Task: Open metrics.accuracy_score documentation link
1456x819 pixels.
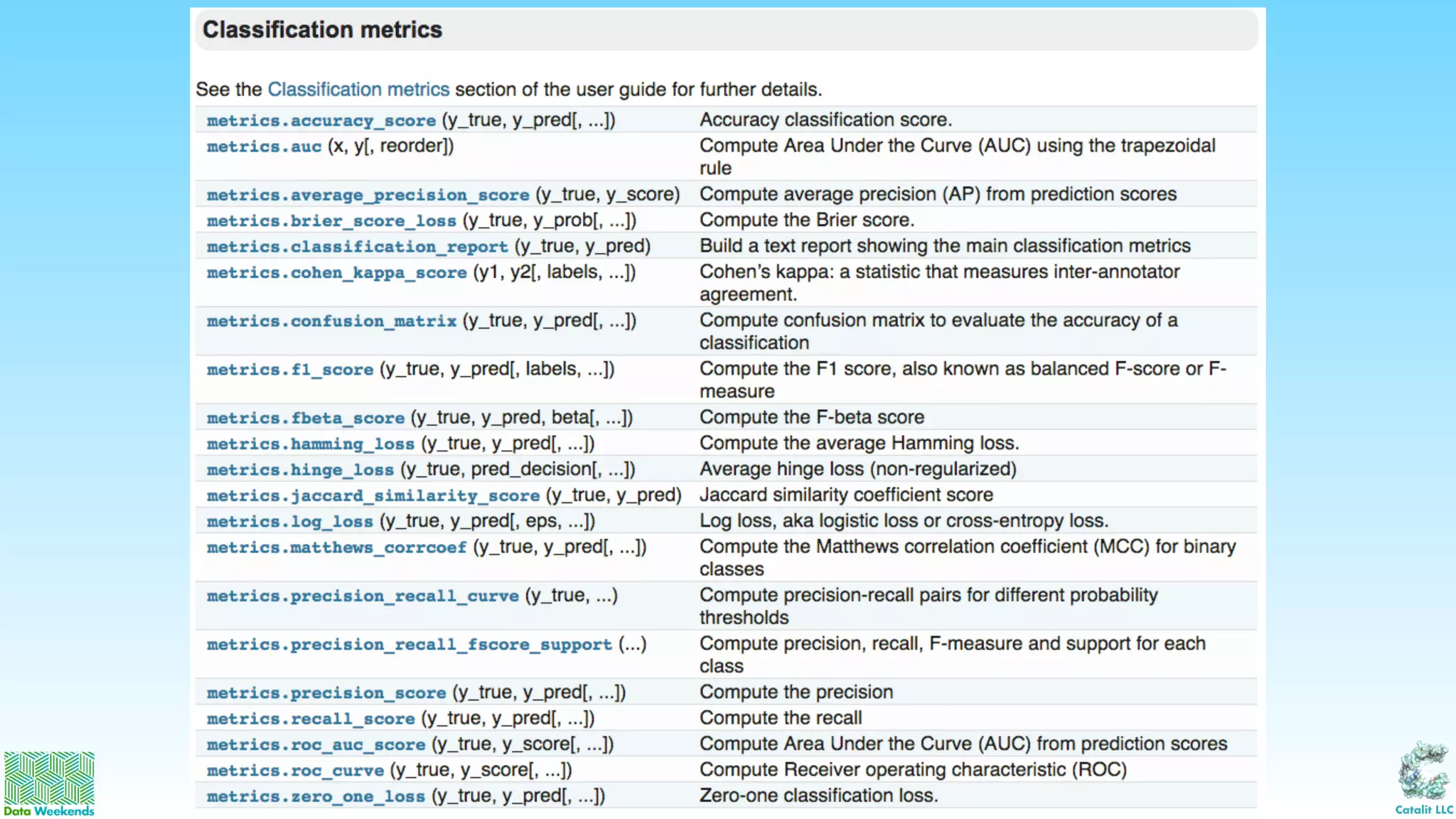Action: pyautogui.click(x=321, y=121)
